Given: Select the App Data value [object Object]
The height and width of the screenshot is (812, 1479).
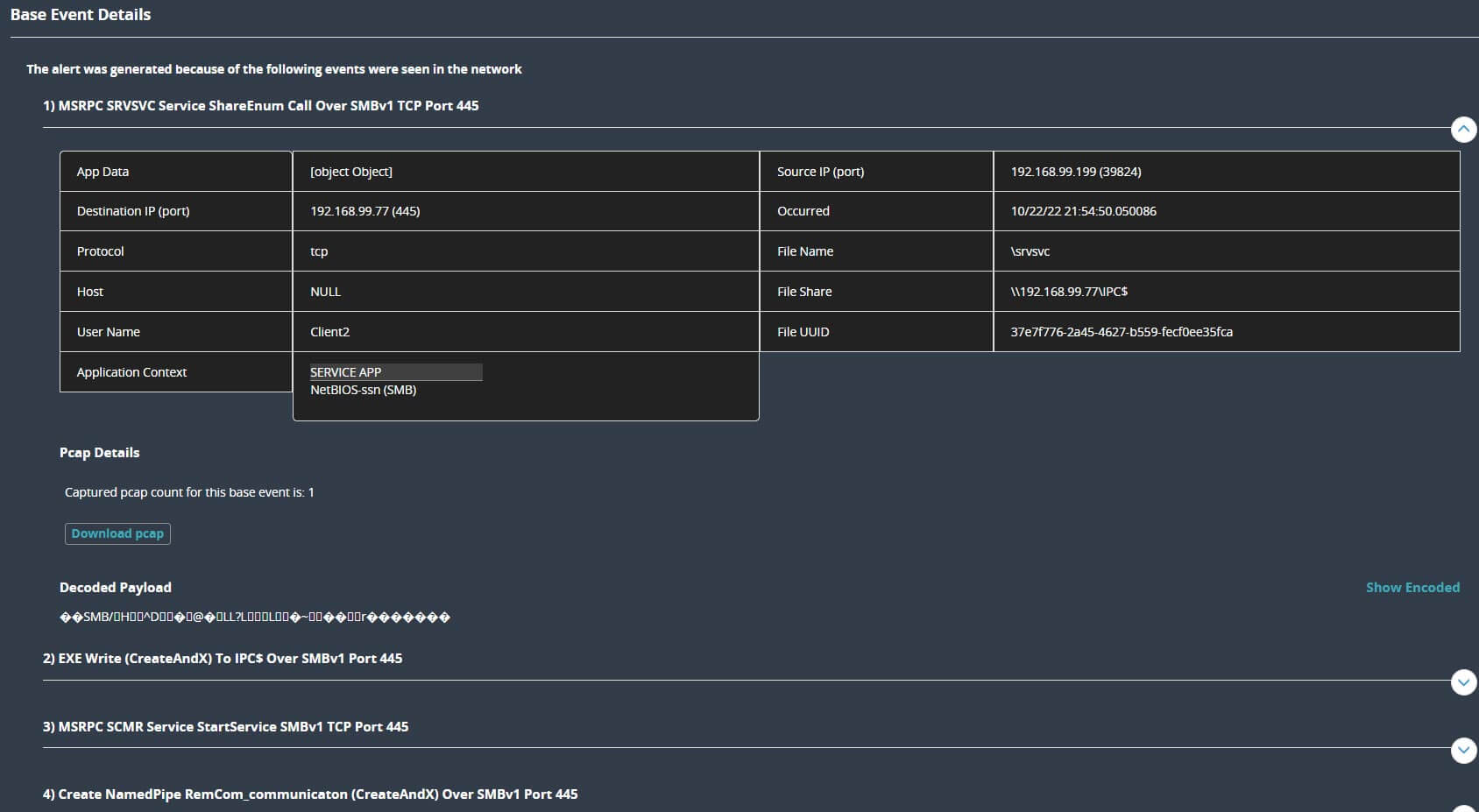Looking at the screenshot, I should pos(351,172).
